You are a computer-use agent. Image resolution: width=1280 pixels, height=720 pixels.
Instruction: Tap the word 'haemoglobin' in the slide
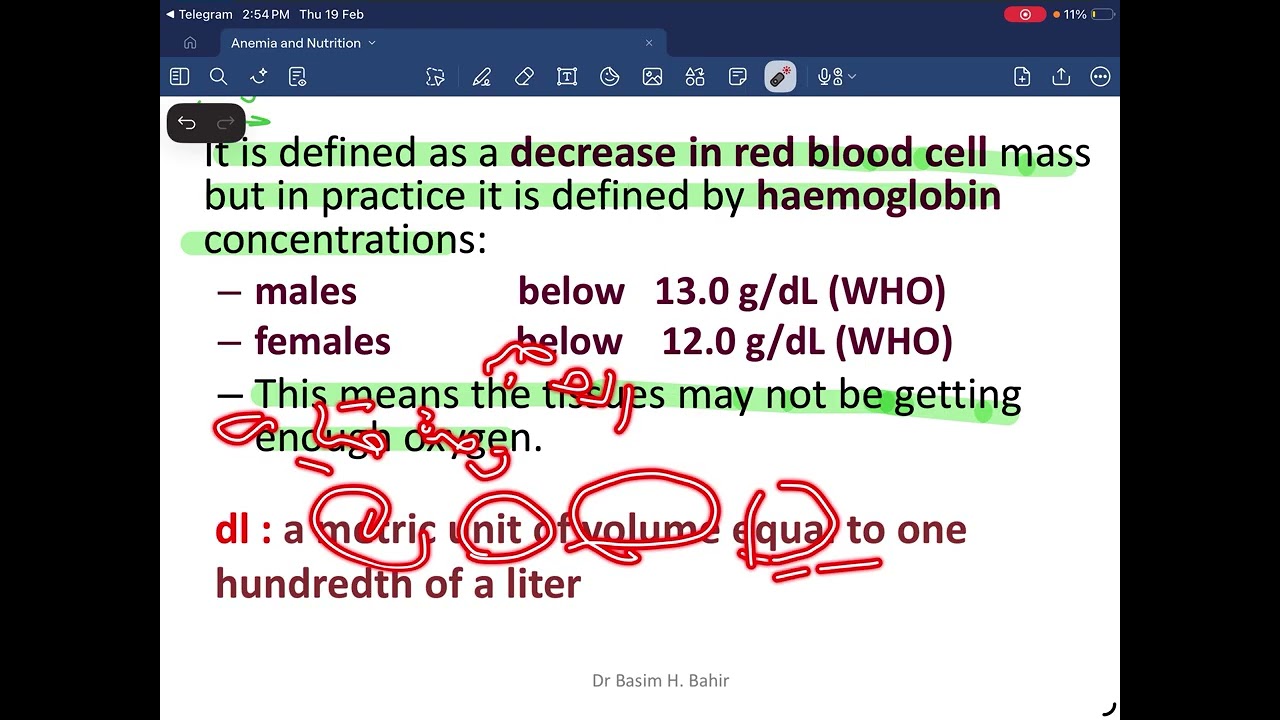click(x=879, y=196)
